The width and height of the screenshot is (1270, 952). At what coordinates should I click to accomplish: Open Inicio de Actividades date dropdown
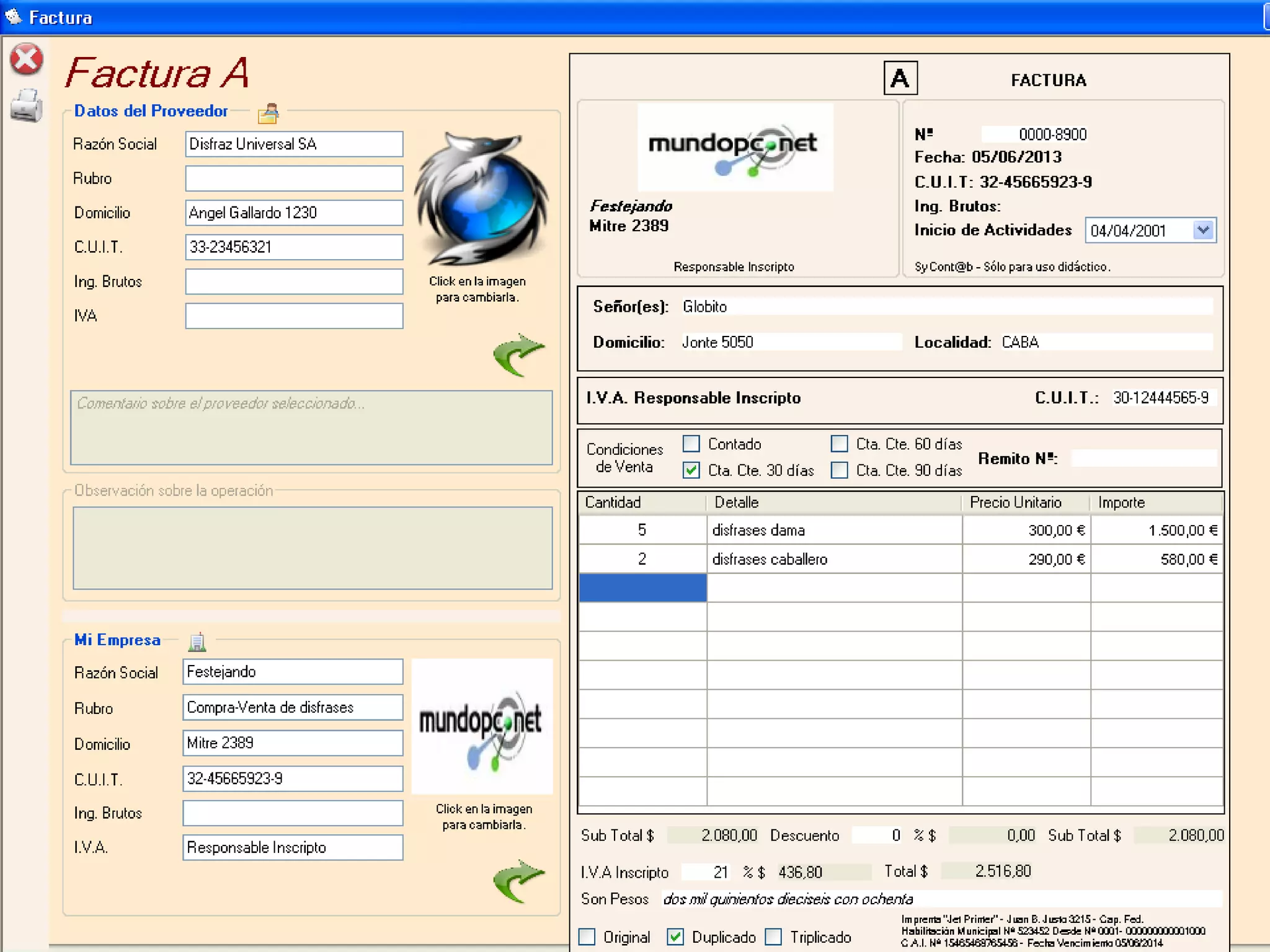point(1203,231)
